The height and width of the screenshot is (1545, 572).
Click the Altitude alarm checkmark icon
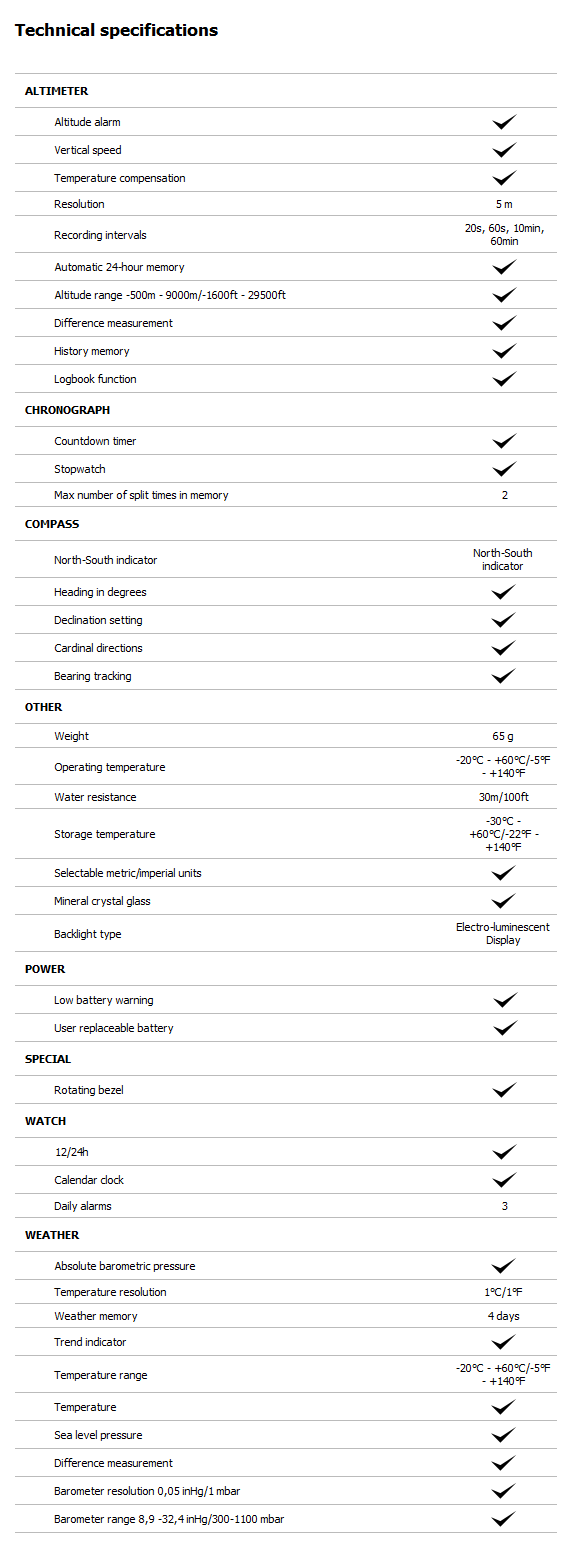[504, 122]
